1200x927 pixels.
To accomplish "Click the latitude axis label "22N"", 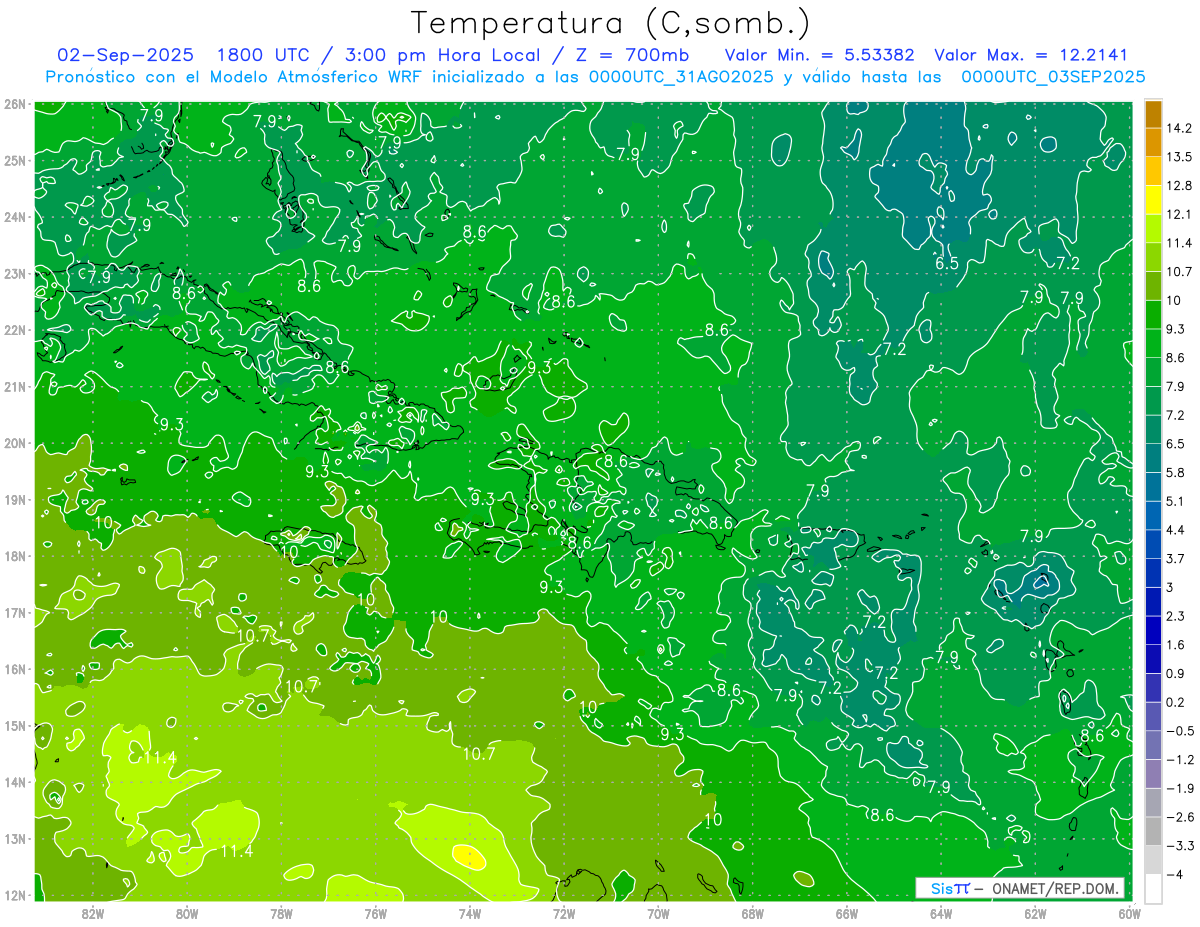I will pos(15,330).
